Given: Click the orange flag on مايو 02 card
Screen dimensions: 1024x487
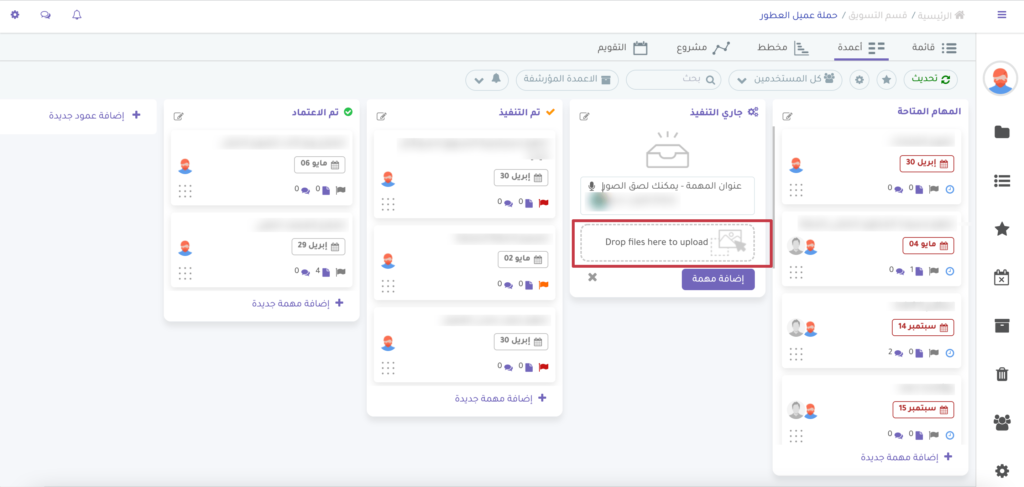Looking at the screenshot, I should coord(543,285).
